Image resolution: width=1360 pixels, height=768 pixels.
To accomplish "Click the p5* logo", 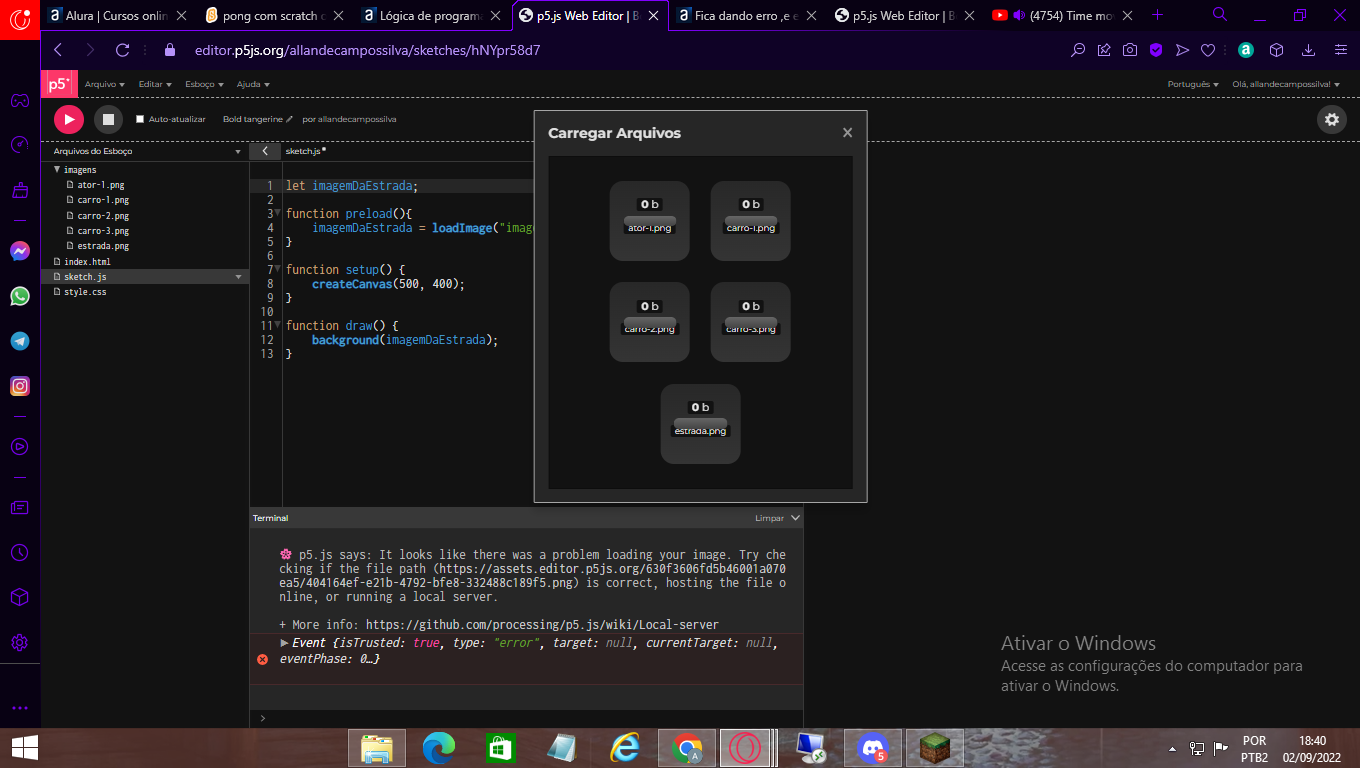I will [58, 84].
